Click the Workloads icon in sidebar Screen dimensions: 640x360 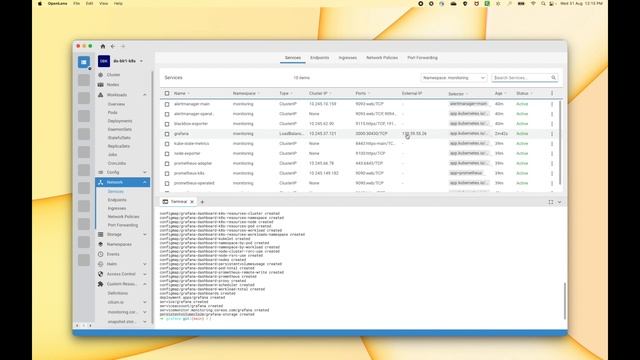(100, 95)
